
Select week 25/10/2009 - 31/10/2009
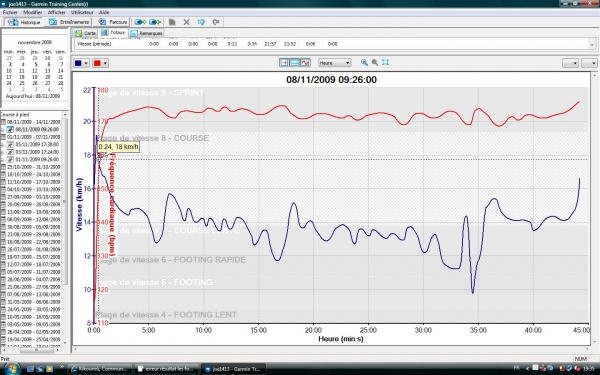click(34, 167)
